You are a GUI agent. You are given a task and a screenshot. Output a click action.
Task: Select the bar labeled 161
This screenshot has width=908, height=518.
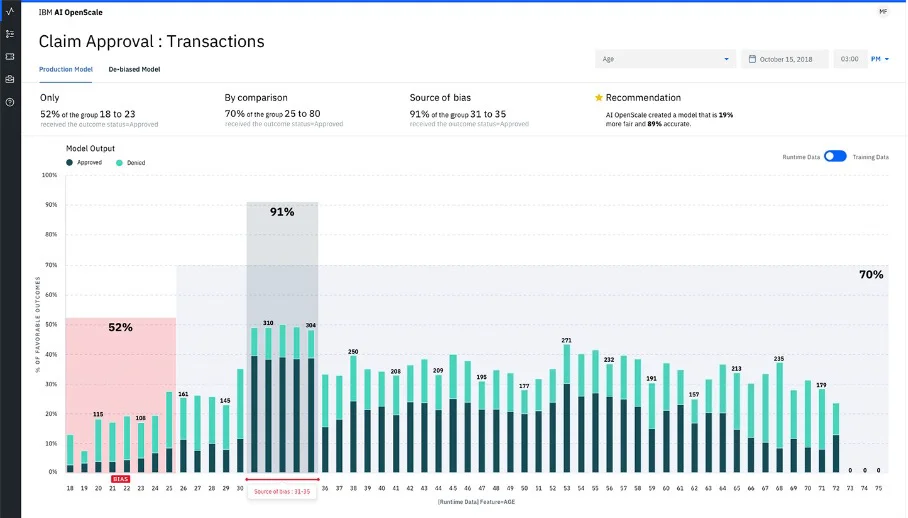pos(183,435)
